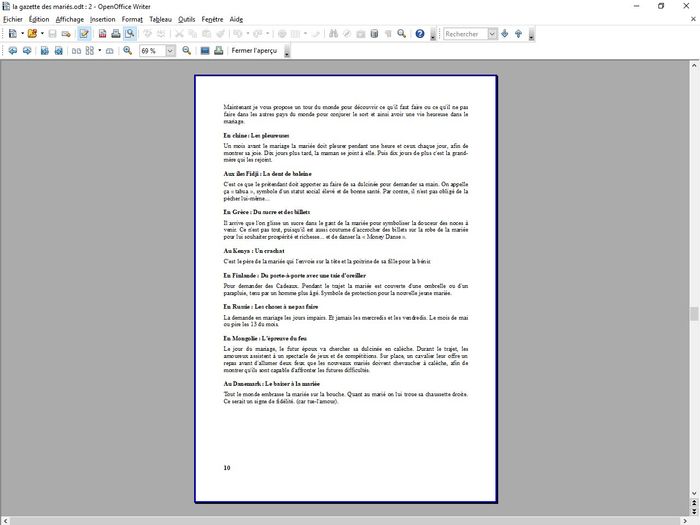Click the previewed page 10 thumbnail
The width and height of the screenshot is (700, 525).
(x=346, y=289)
